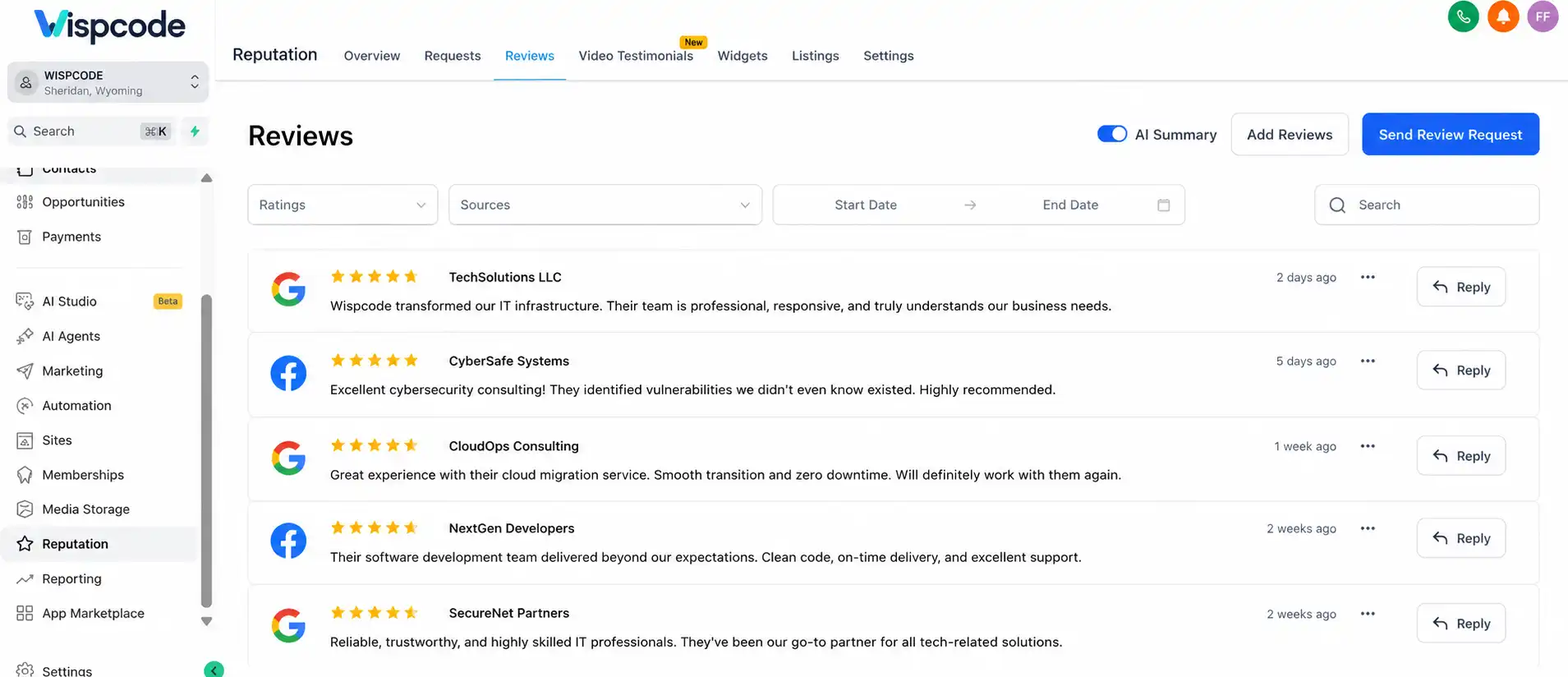This screenshot has height=677, width=1568.
Task: Open more options for CloudOps Consulting review
Action: pyautogui.click(x=1368, y=446)
